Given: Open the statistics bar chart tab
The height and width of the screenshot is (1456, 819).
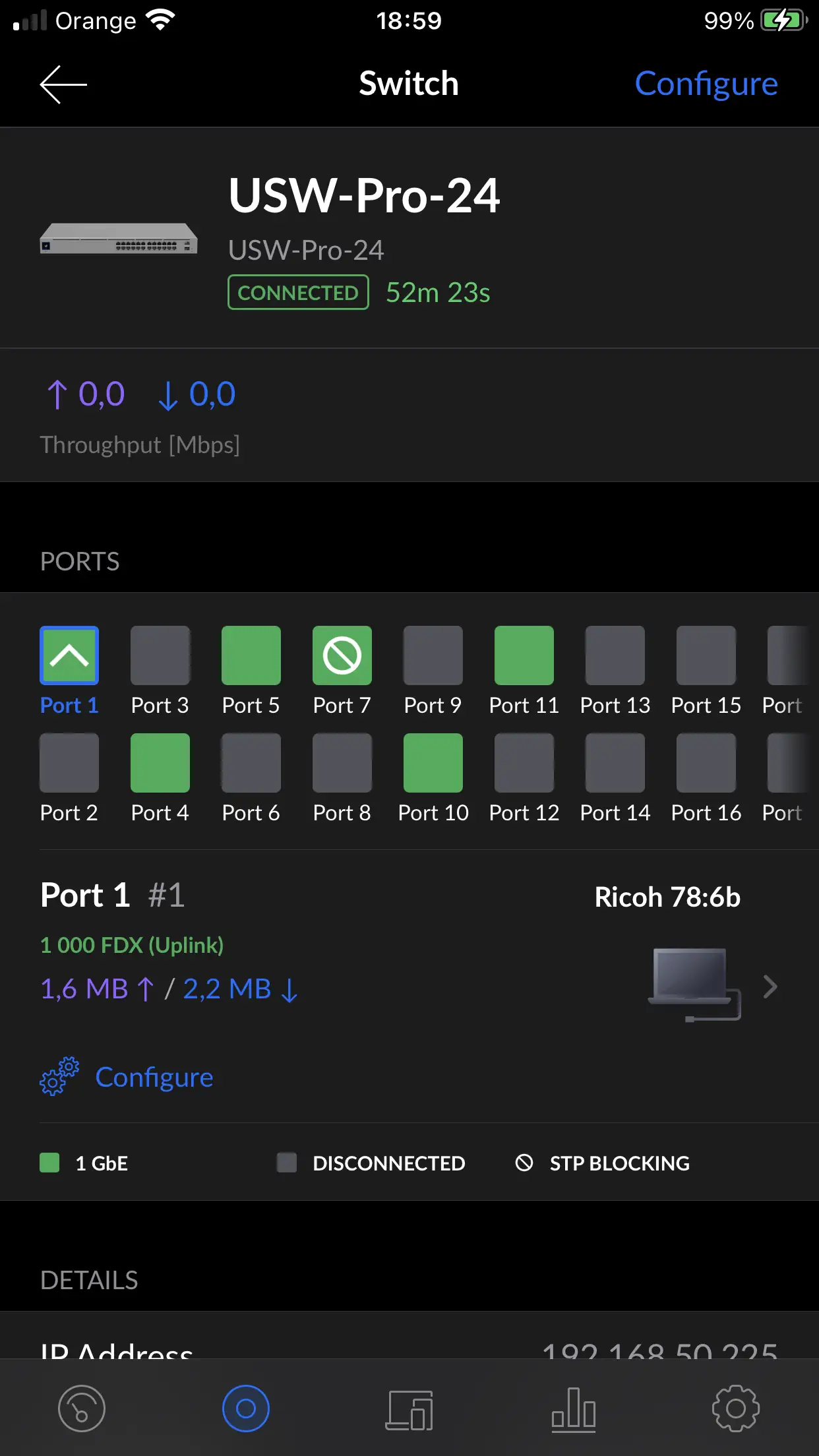Looking at the screenshot, I should pyautogui.click(x=574, y=1410).
